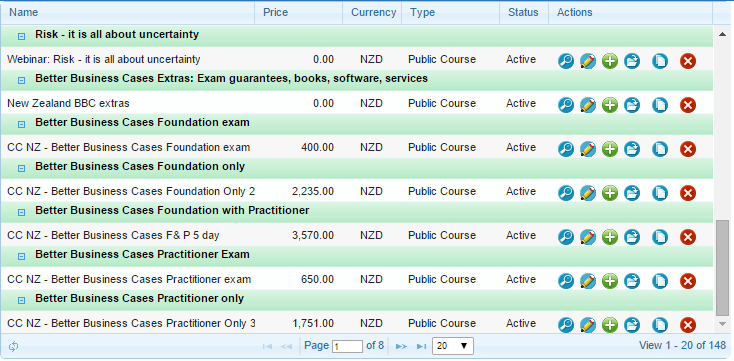View F& P 5 day course with magnifier
Viewport: 734px width, 361px height.
tap(566, 237)
